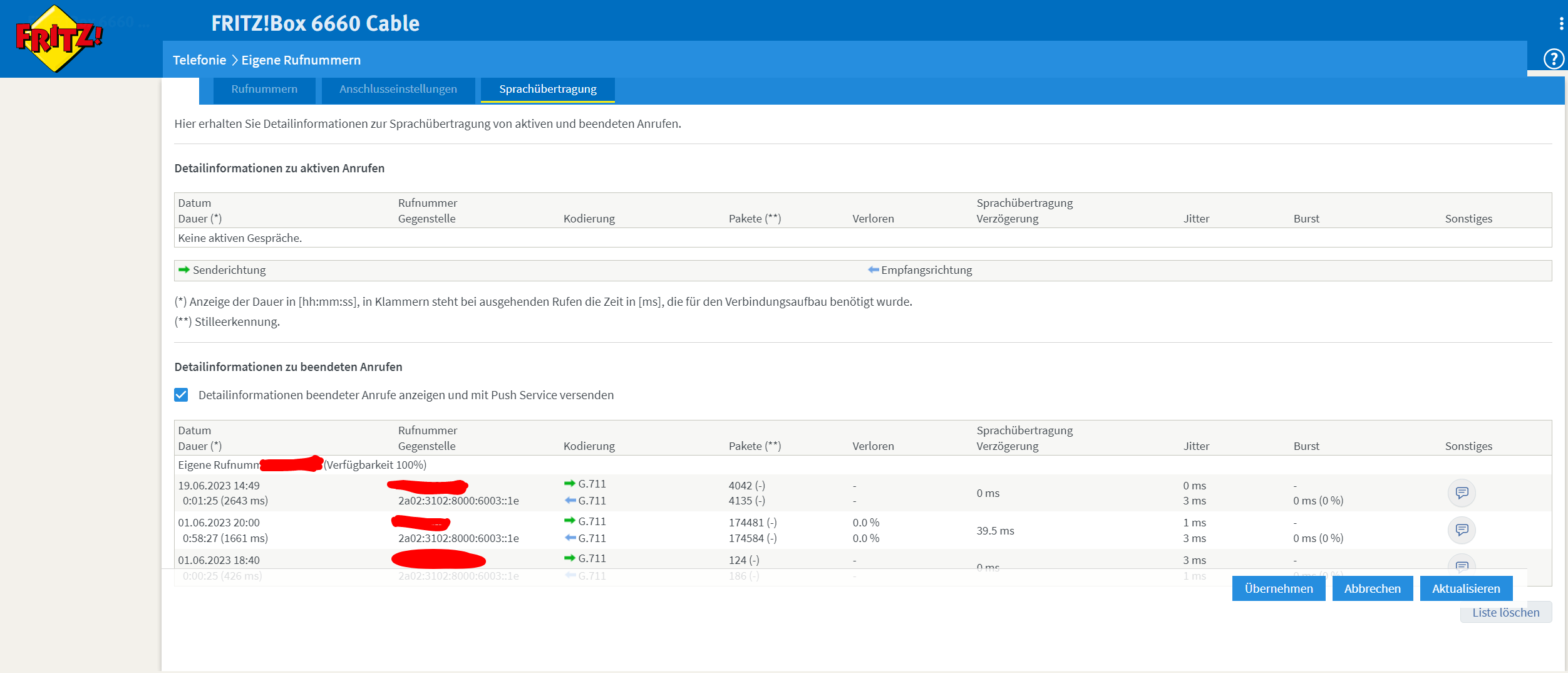The image size is (1568, 673).
Task: Click Jitter header in active calls table
Action: [x=1196, y=219]
